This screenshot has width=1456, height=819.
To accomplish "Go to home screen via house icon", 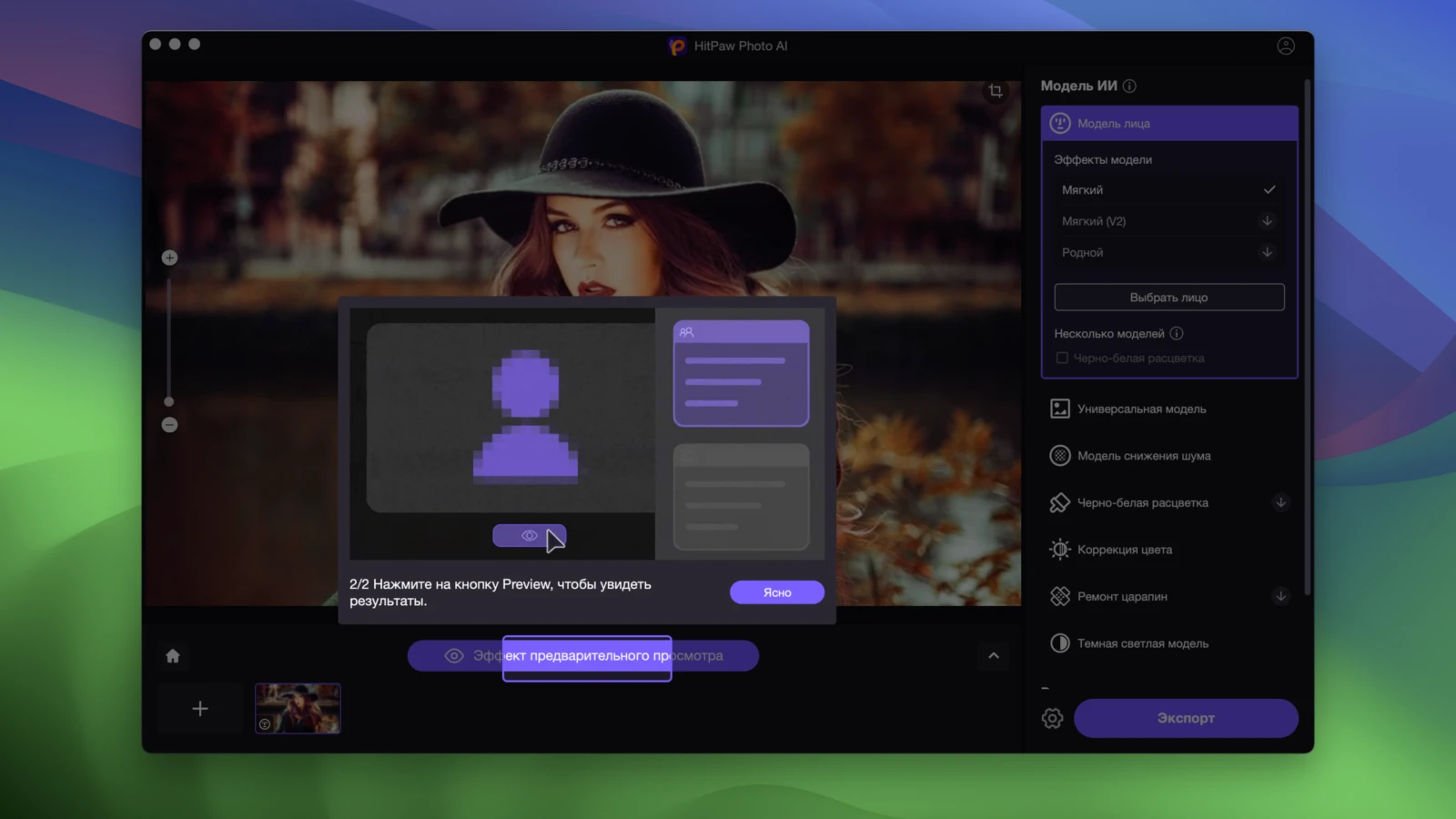I will (x=173, y=656).
